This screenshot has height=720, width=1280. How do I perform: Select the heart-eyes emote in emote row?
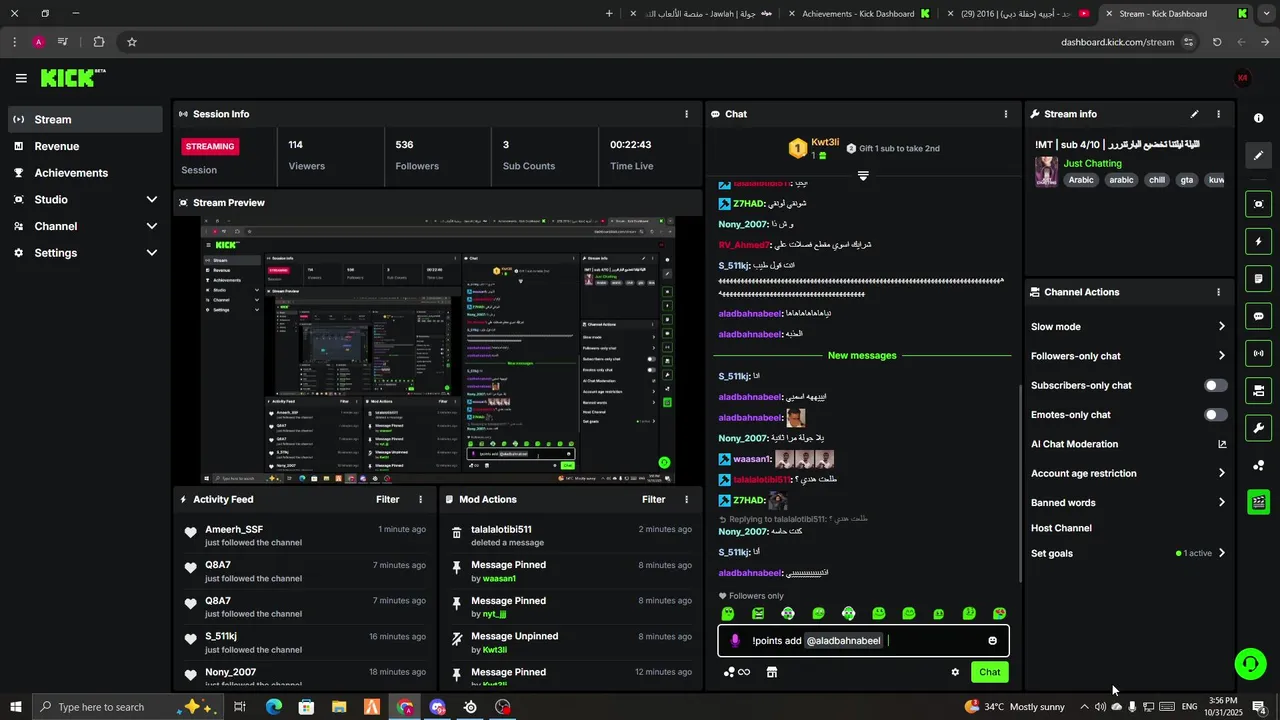click(999, 613)
